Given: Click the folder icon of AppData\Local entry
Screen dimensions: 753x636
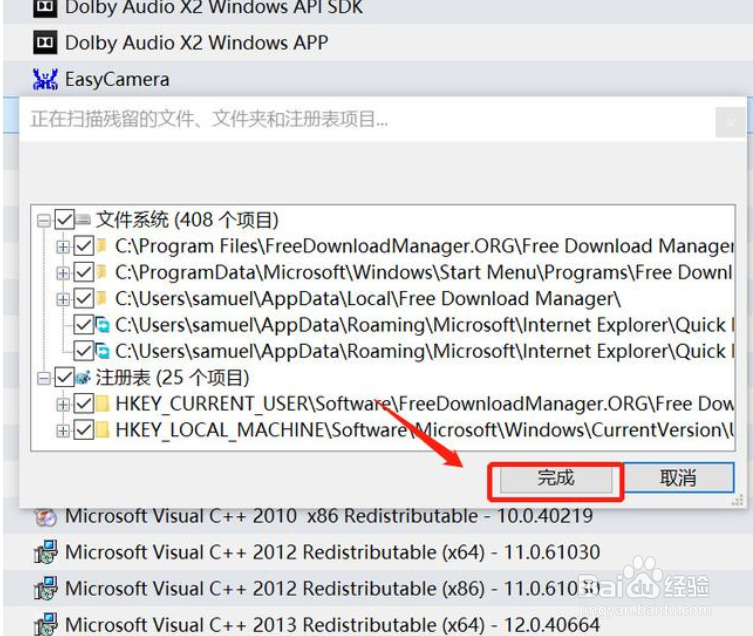Looking at the screenshot, I should (101, 299).
